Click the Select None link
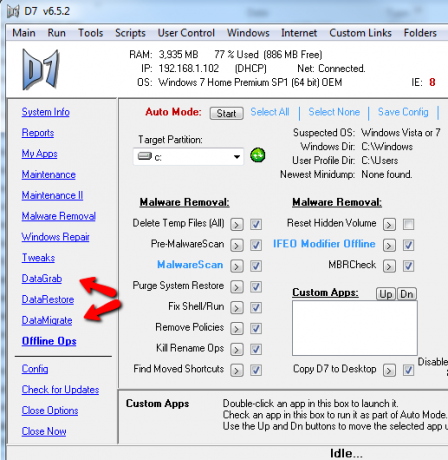Screen dimensions: 448x460 click(334, 112)
